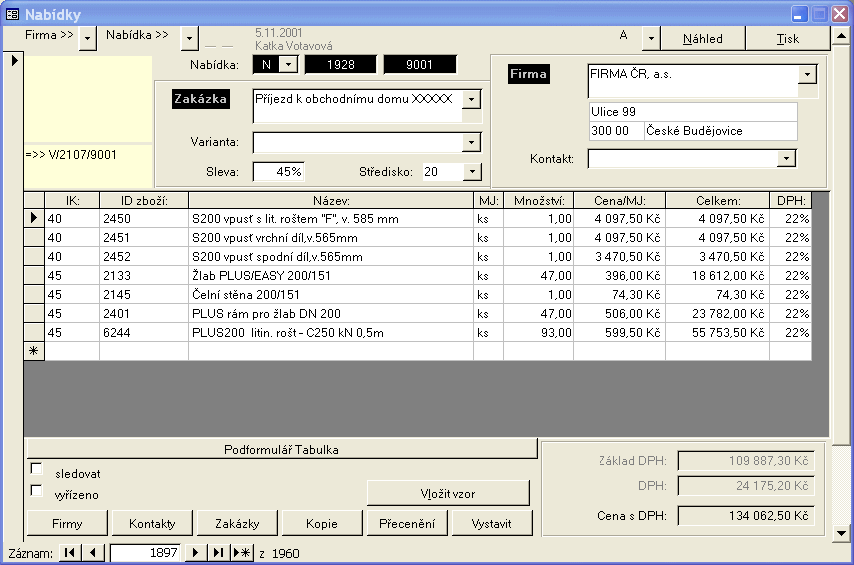Go to previous record arrow
854x565 pixels.
[x=93, y=553]
